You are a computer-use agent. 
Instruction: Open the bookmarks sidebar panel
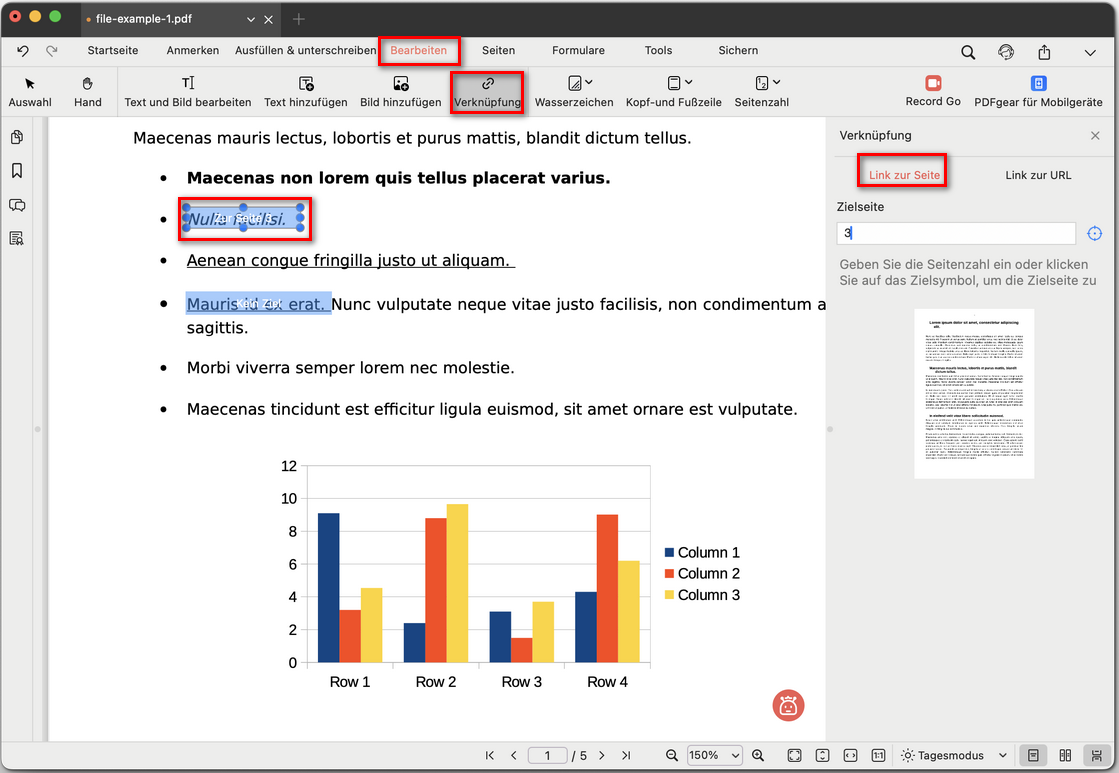click(17, 171)
